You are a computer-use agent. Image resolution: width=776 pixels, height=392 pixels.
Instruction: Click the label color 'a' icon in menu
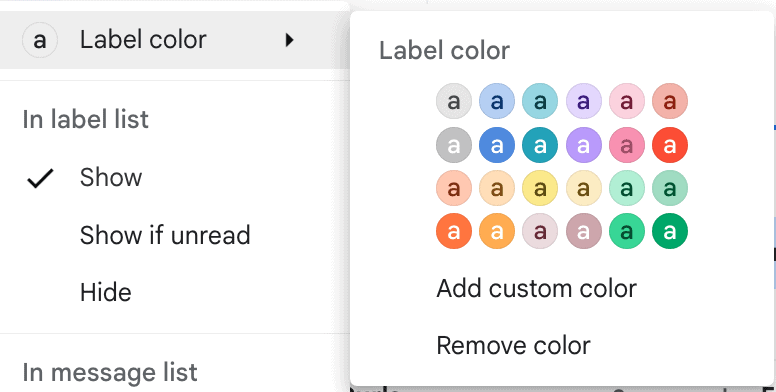pyautogui.click(x=40, y=40)
